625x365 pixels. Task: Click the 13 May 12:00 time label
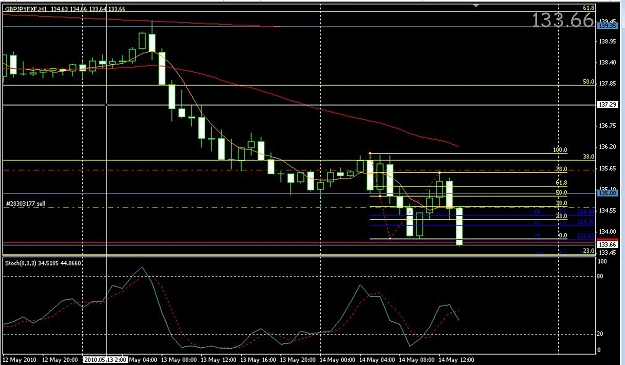[x=218, y=359]
